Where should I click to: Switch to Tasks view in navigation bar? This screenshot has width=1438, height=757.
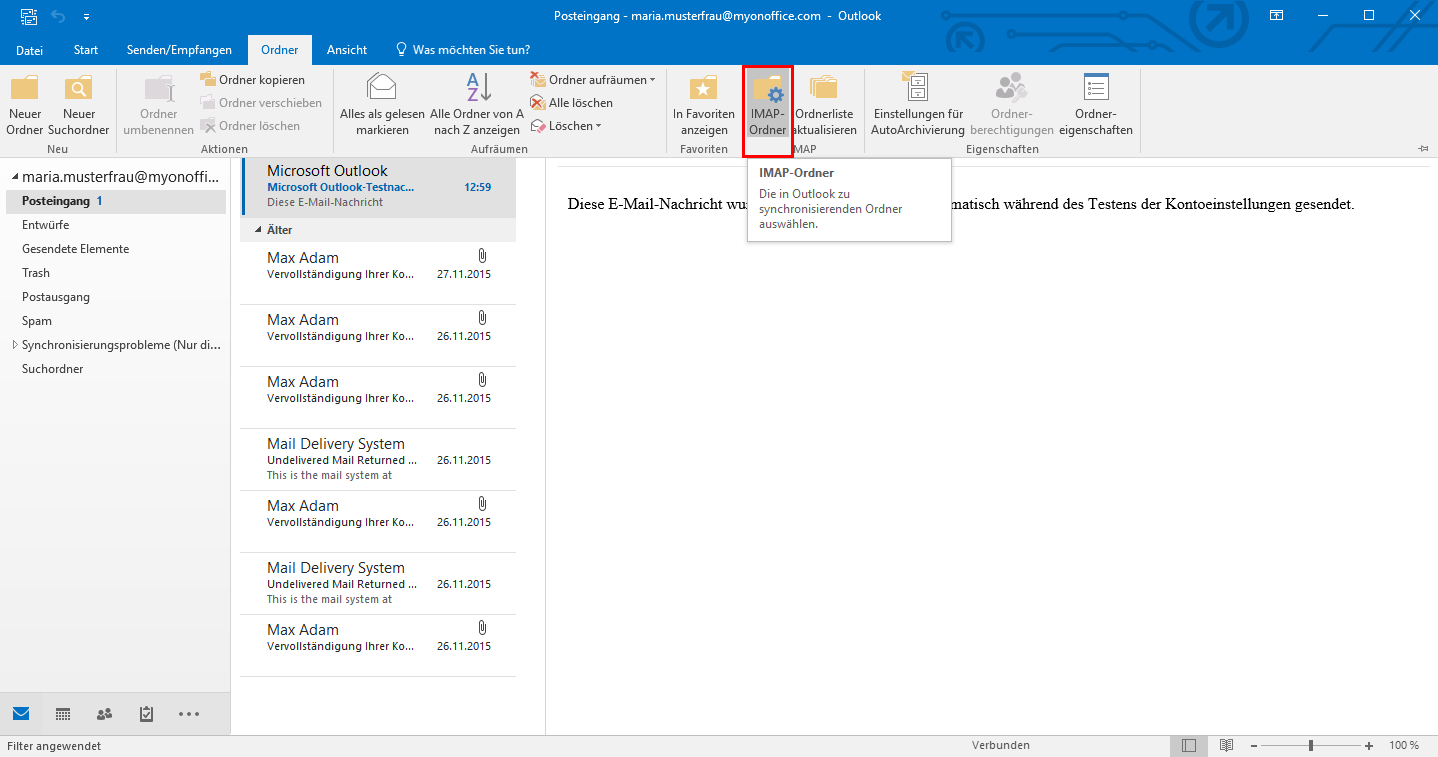point(147,714)
